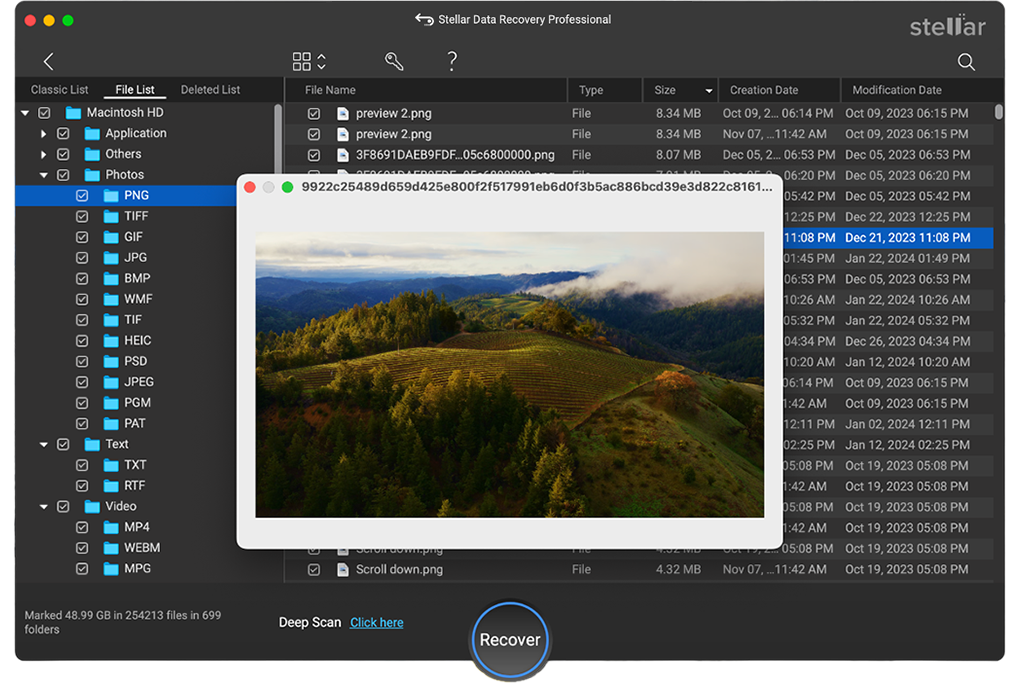Image resolution: width=1020 pixels, height=683 pixels.
Task: Click the landscape preview image
Action: pos(509,375)
